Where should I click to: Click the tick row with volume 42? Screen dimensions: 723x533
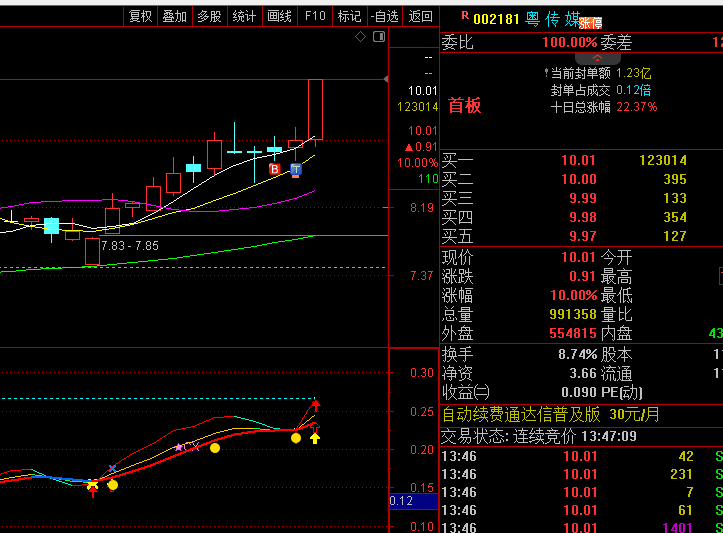coord(582,456)
